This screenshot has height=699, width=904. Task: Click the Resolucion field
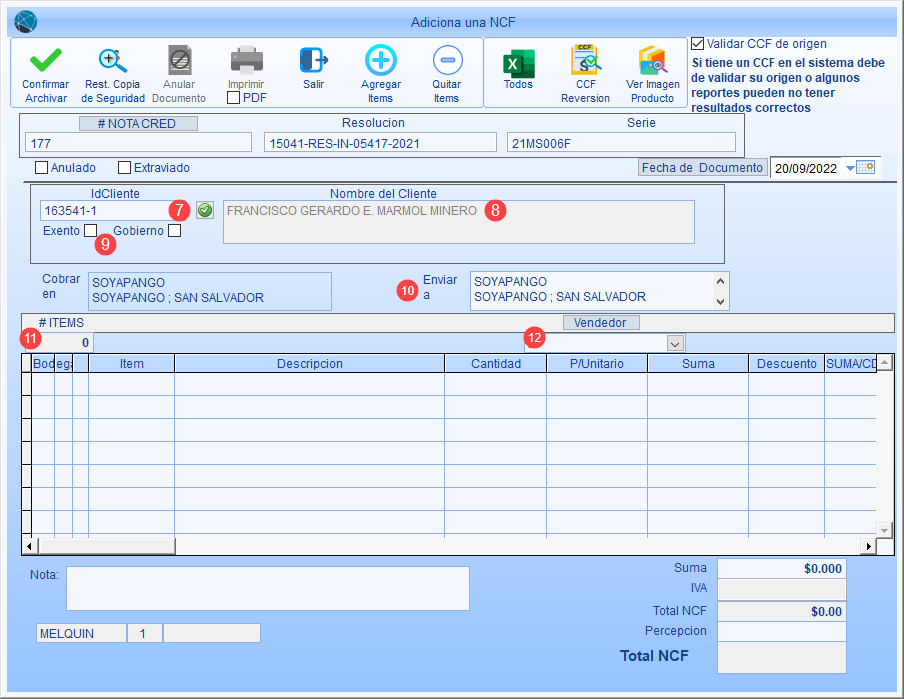(380, 143)
